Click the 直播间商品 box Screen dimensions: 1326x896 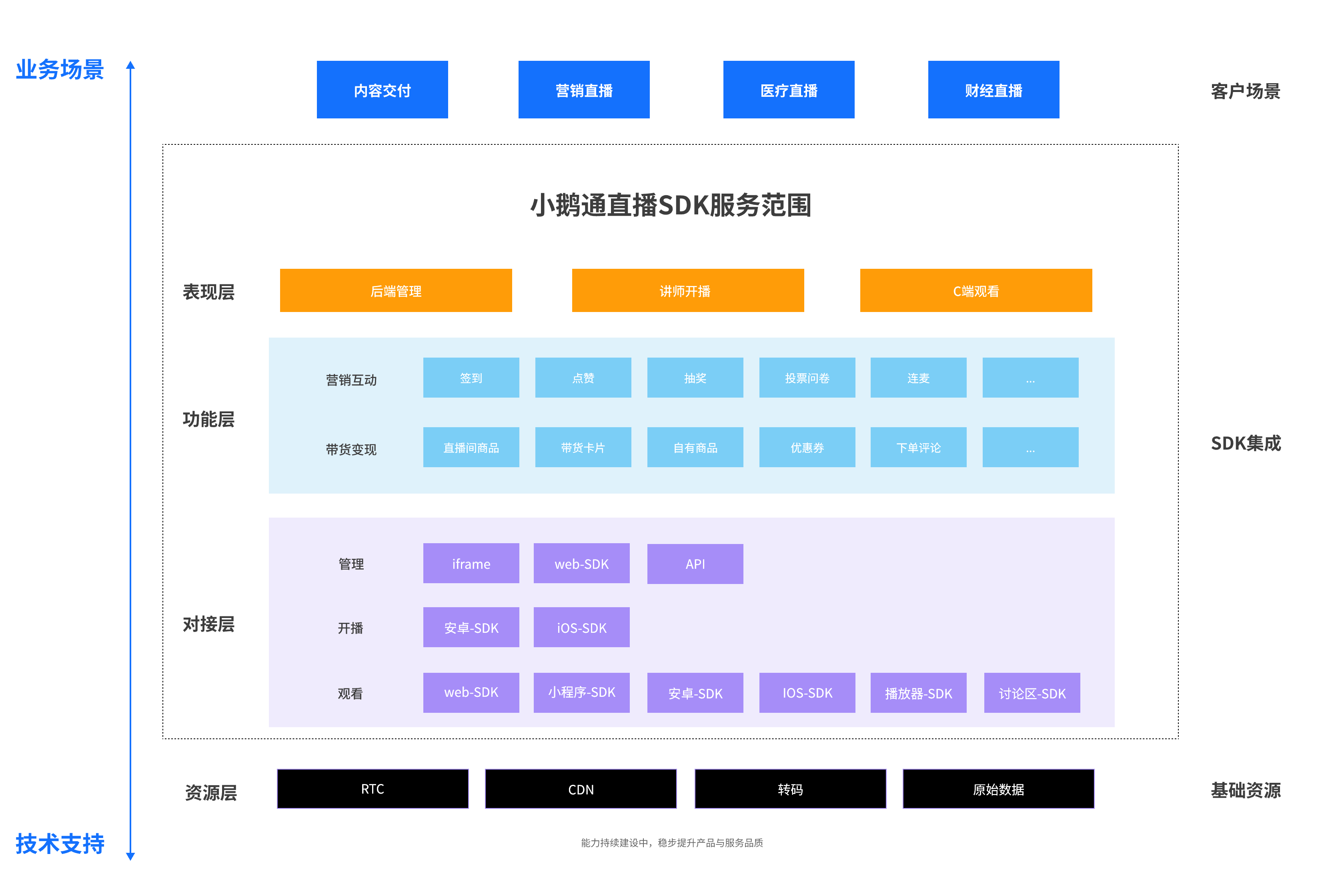471,447
